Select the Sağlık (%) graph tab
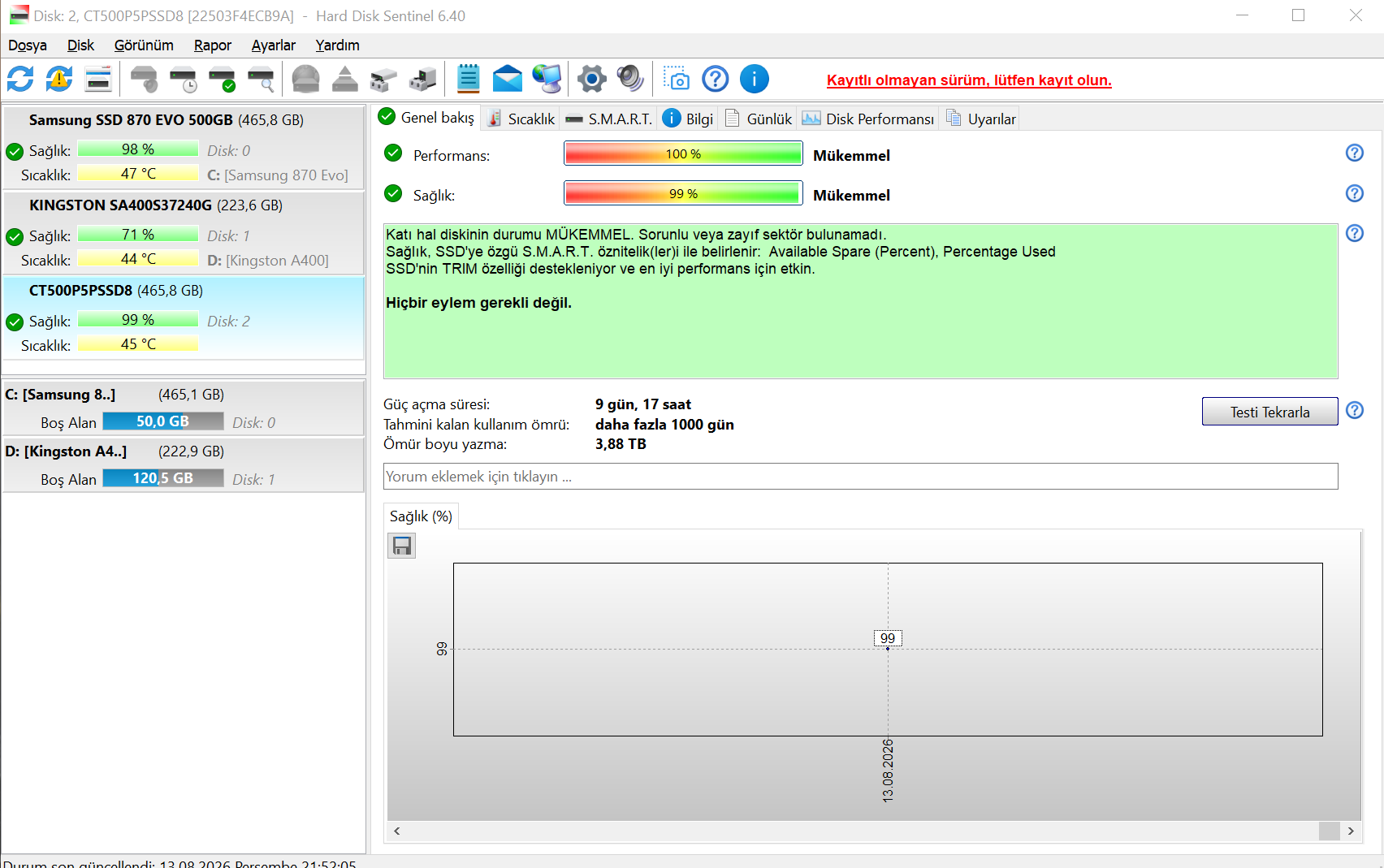Screen dimensions: 1384x868 421,516
